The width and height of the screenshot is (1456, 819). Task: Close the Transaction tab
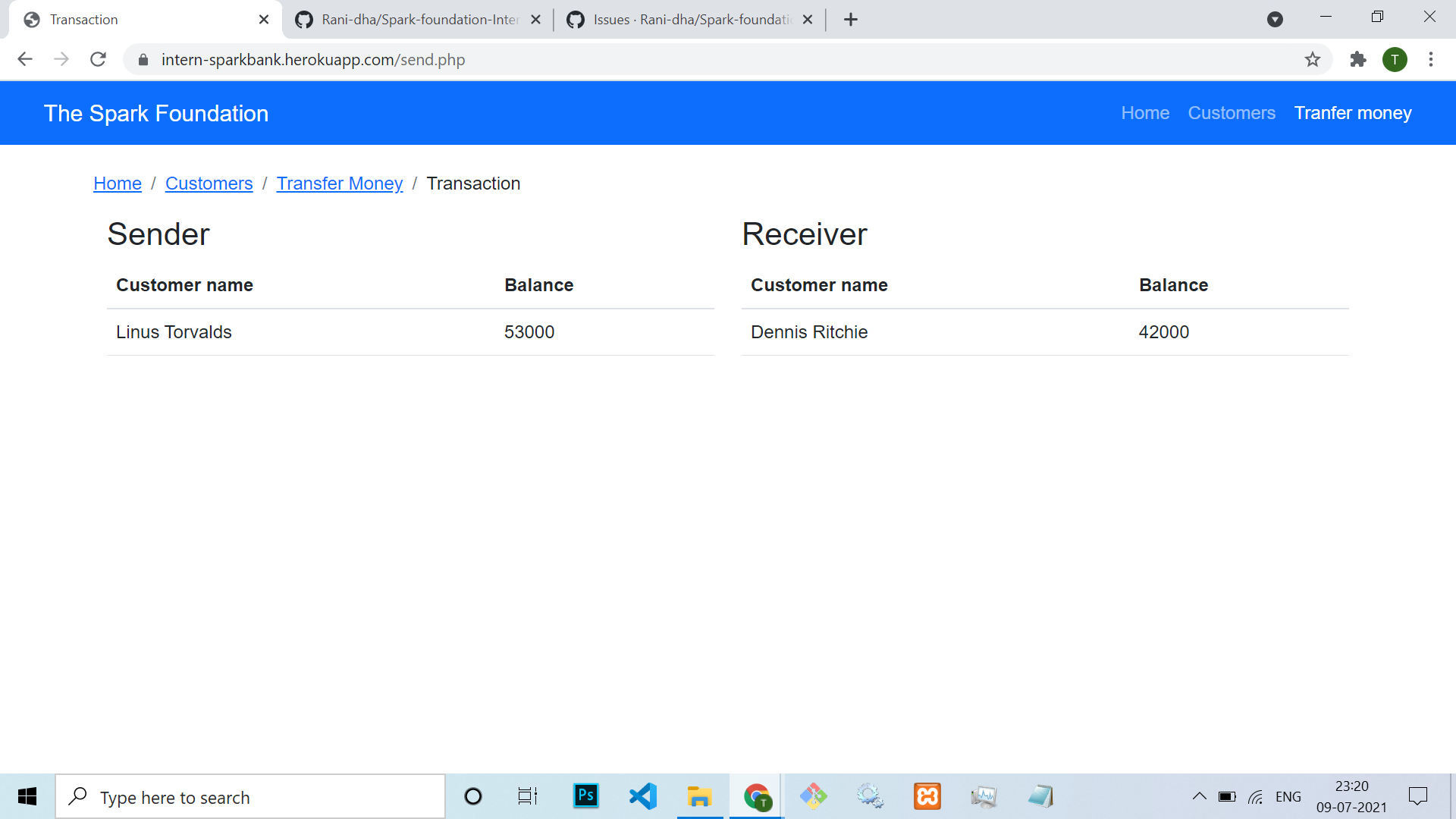pyautogui.click(x=264, y=20)
